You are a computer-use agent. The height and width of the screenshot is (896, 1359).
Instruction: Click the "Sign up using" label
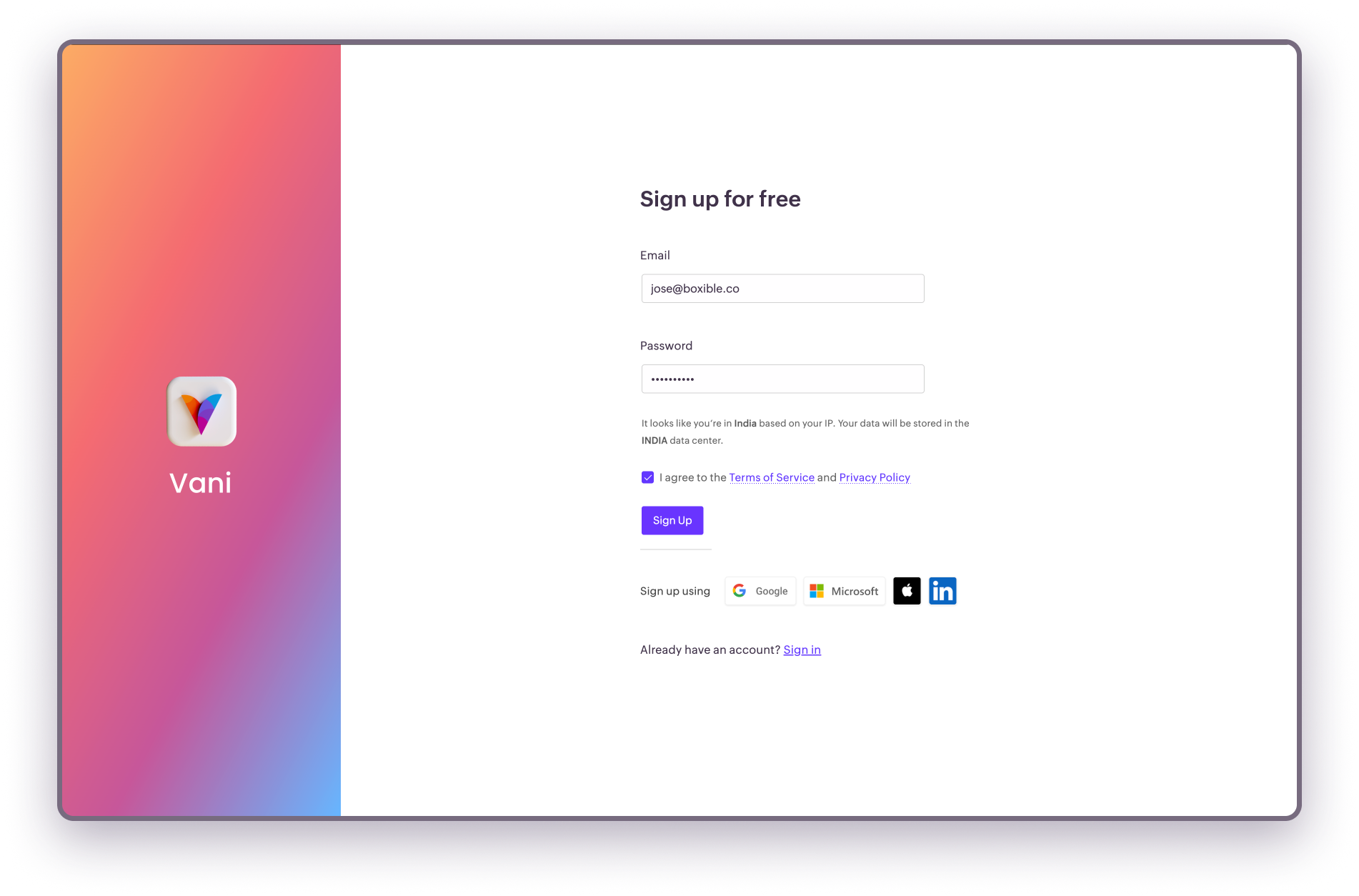pyautogui.click(x=675, y=591)
